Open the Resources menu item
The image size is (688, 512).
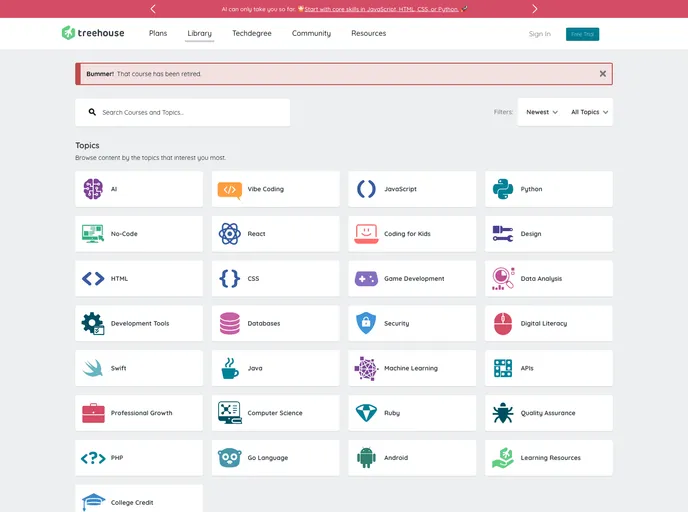pos(369,33)
